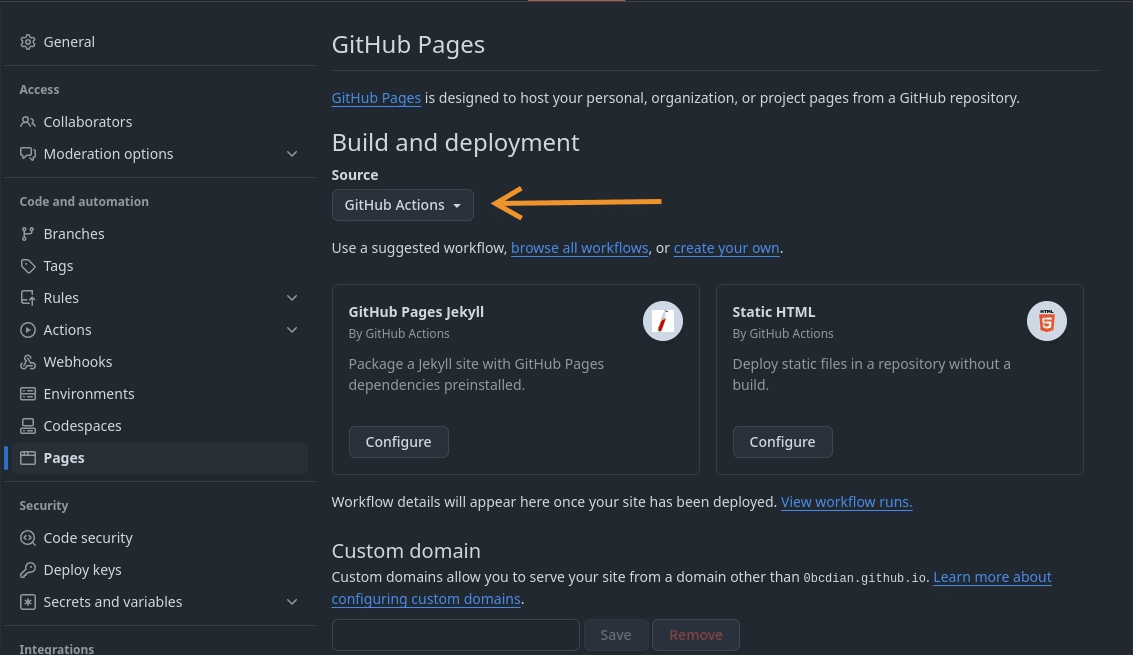Go to Collaborators settings
1133x655 pixels.
160,121
